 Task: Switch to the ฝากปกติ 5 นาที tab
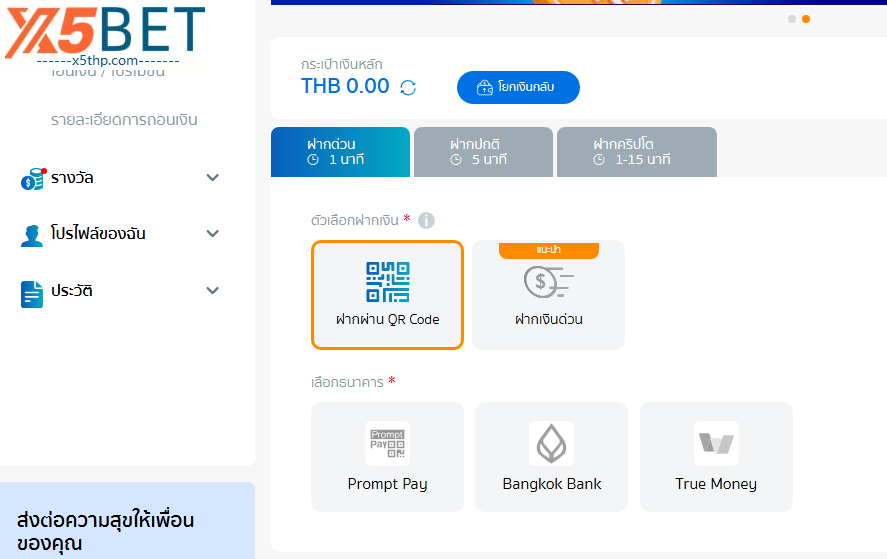pyautogui.click(x=483, y=152)
